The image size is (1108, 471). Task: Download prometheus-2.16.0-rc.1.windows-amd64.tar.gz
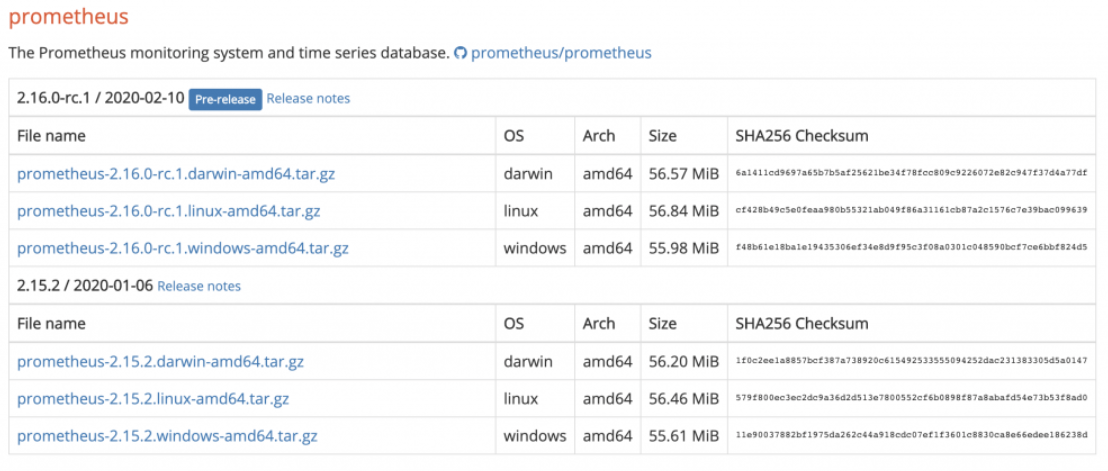coord(182,249)
